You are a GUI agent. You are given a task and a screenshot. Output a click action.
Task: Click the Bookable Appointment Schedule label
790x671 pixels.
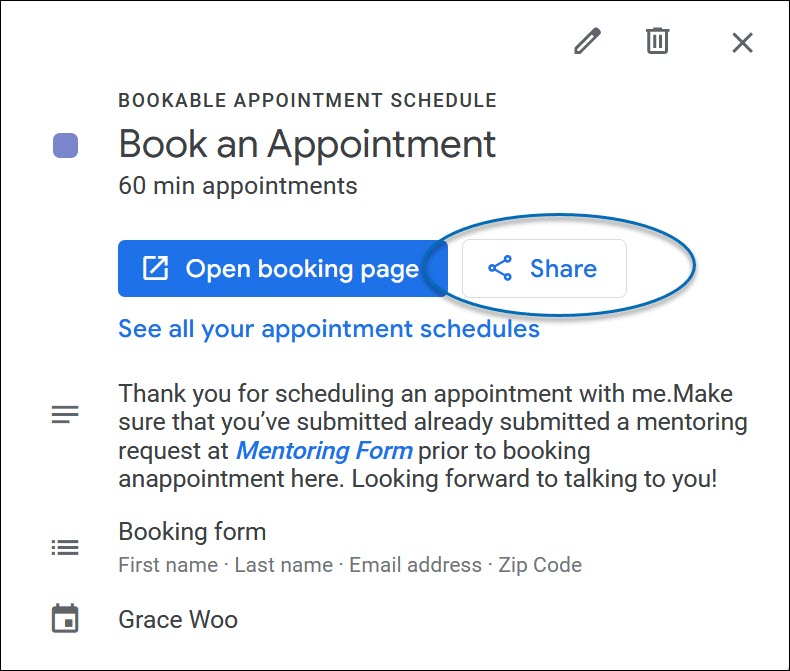[307, 101]
